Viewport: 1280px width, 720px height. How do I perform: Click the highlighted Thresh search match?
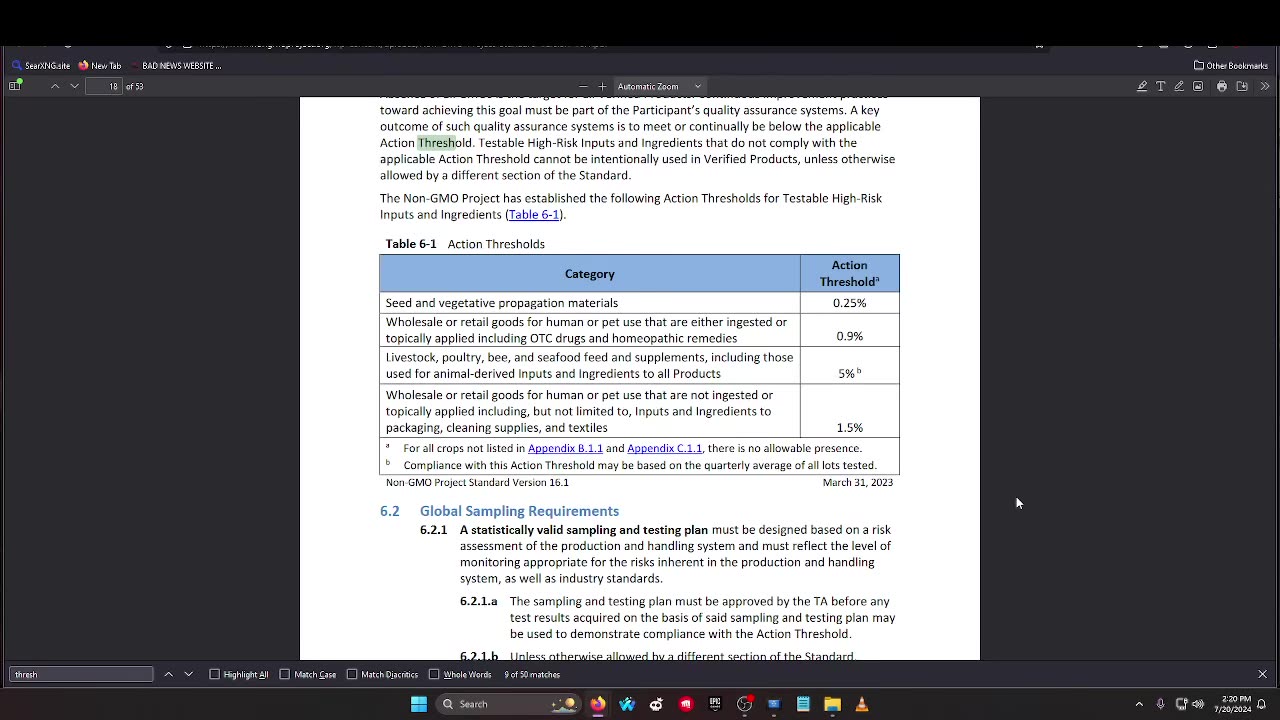pyautogui.click(x=436, y=143)
